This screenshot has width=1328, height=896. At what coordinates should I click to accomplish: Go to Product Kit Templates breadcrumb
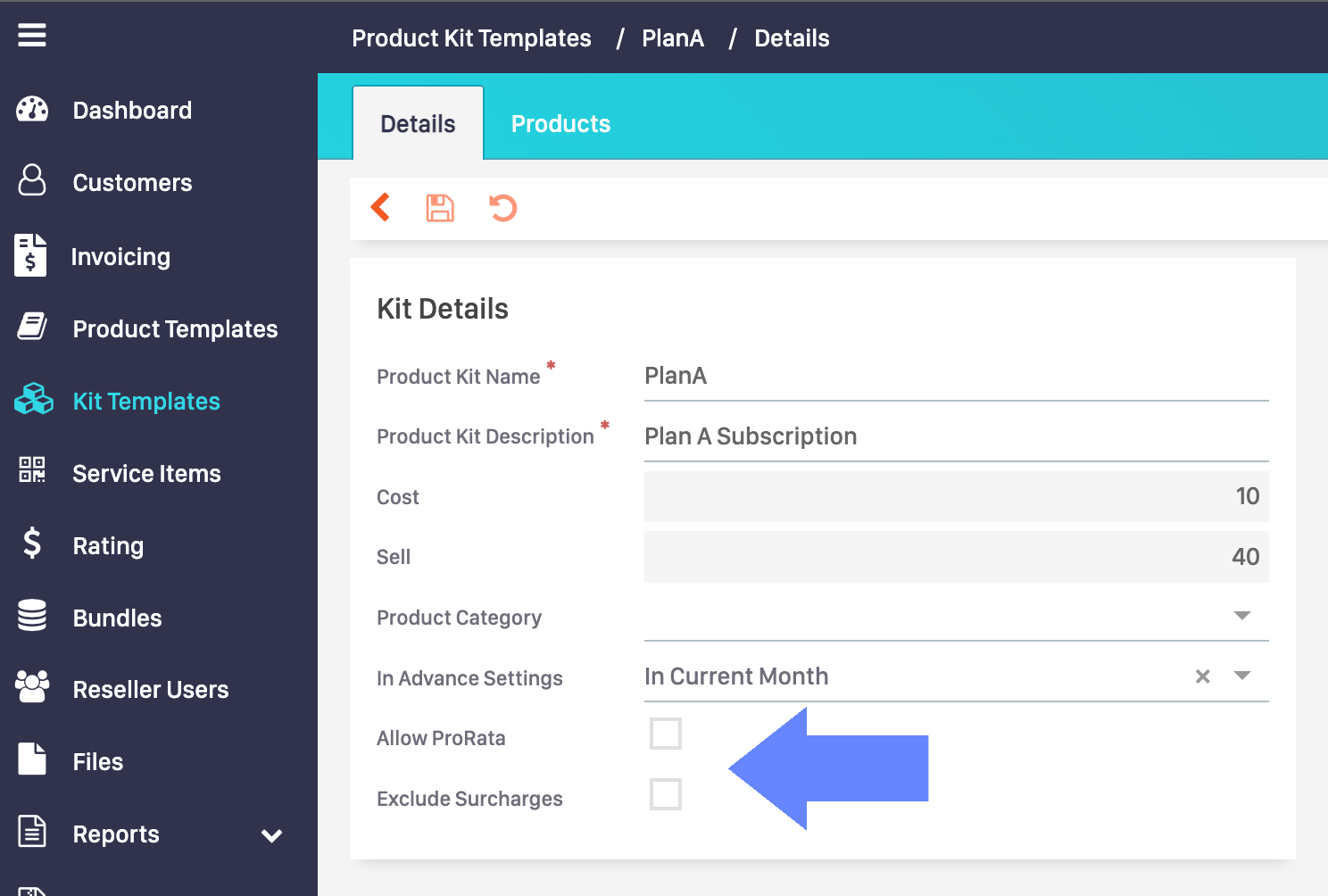point(471,38)
